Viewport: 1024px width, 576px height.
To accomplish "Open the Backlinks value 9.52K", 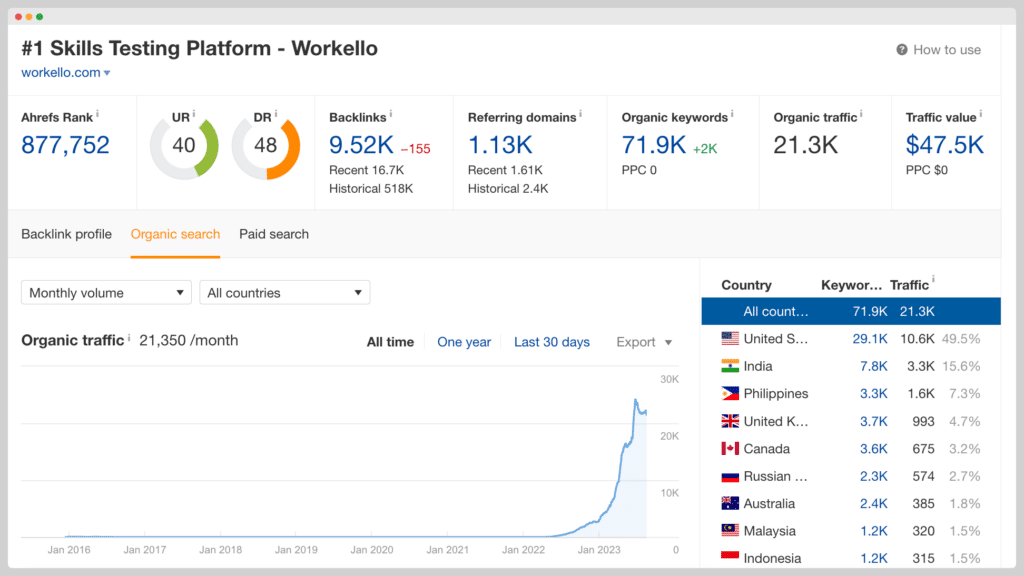I will (x=361, y=145).
